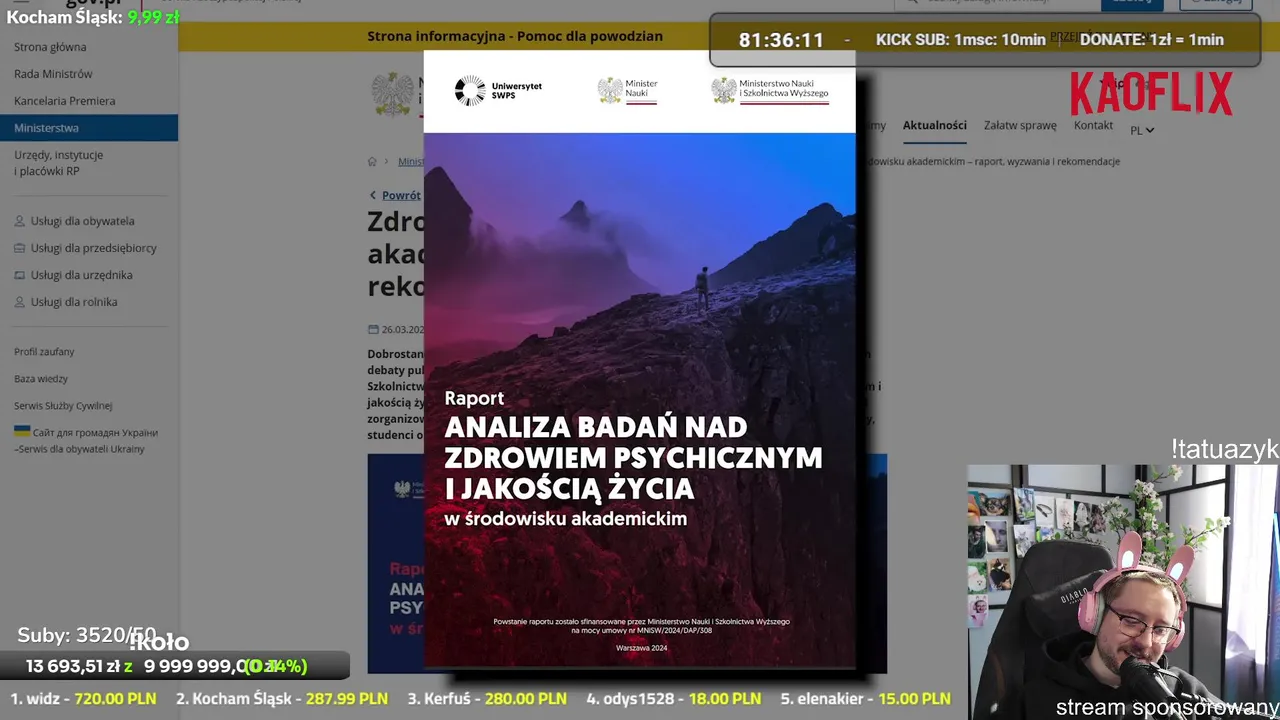The image size is (1280, 720).
Task: Click the person icon beside Usługi dla rolnika
Action: (x=20, y=302)
